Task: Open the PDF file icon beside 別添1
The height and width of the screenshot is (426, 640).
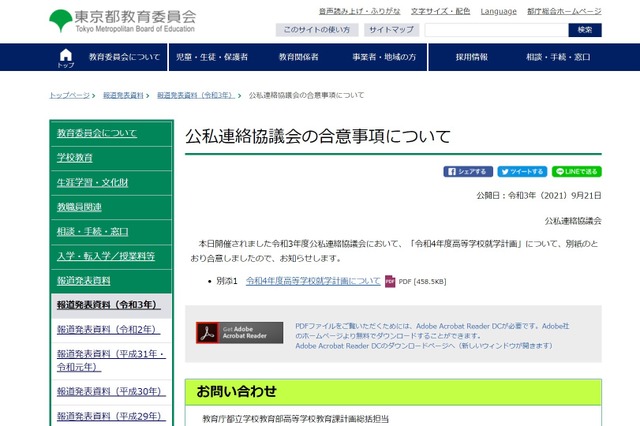Action: pyautogui.click(x=390, y=281)
